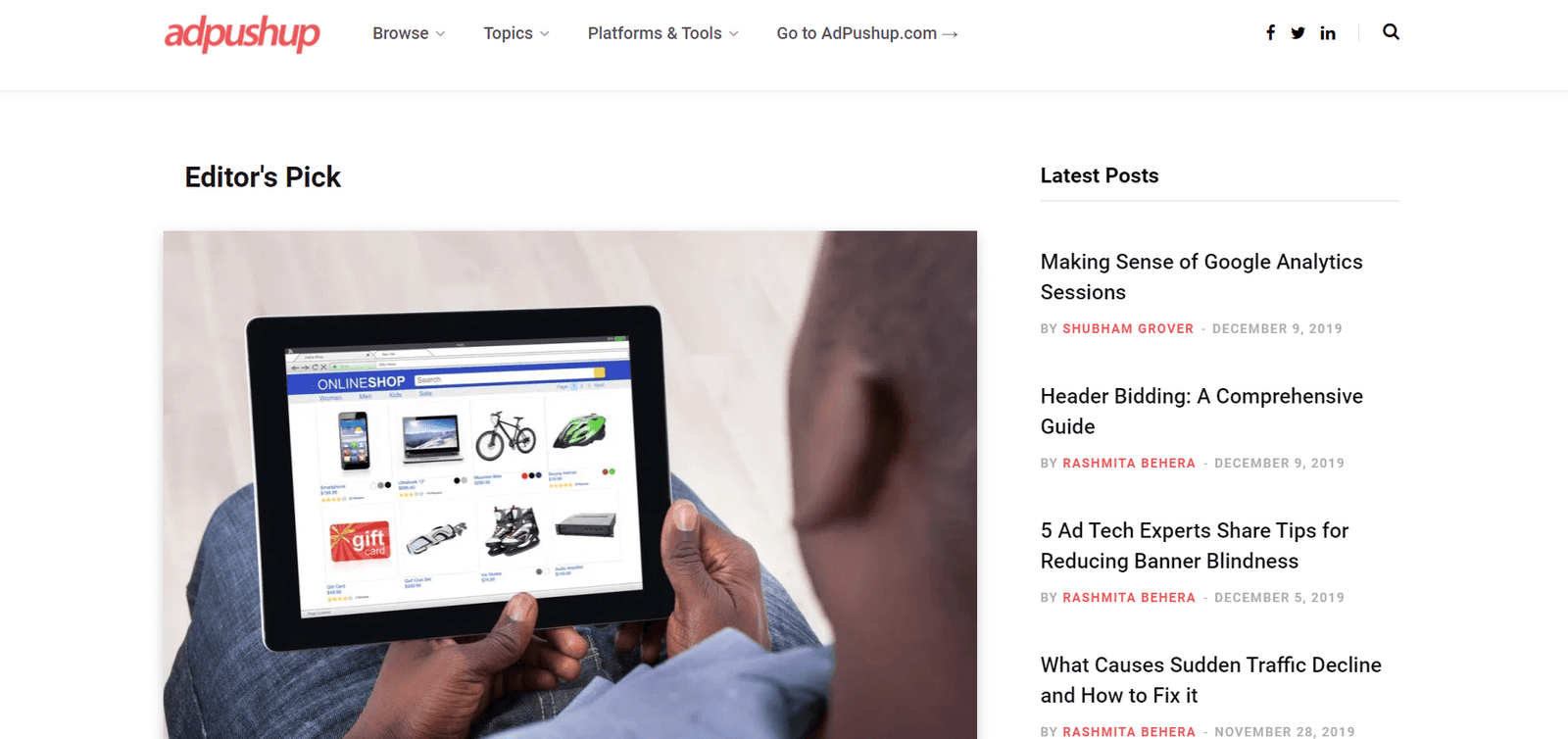Image resolution: width=1568 pixels, height=739 pixels.
Task: Open the search magnifier icon
Action: [x=1391, y=31]
